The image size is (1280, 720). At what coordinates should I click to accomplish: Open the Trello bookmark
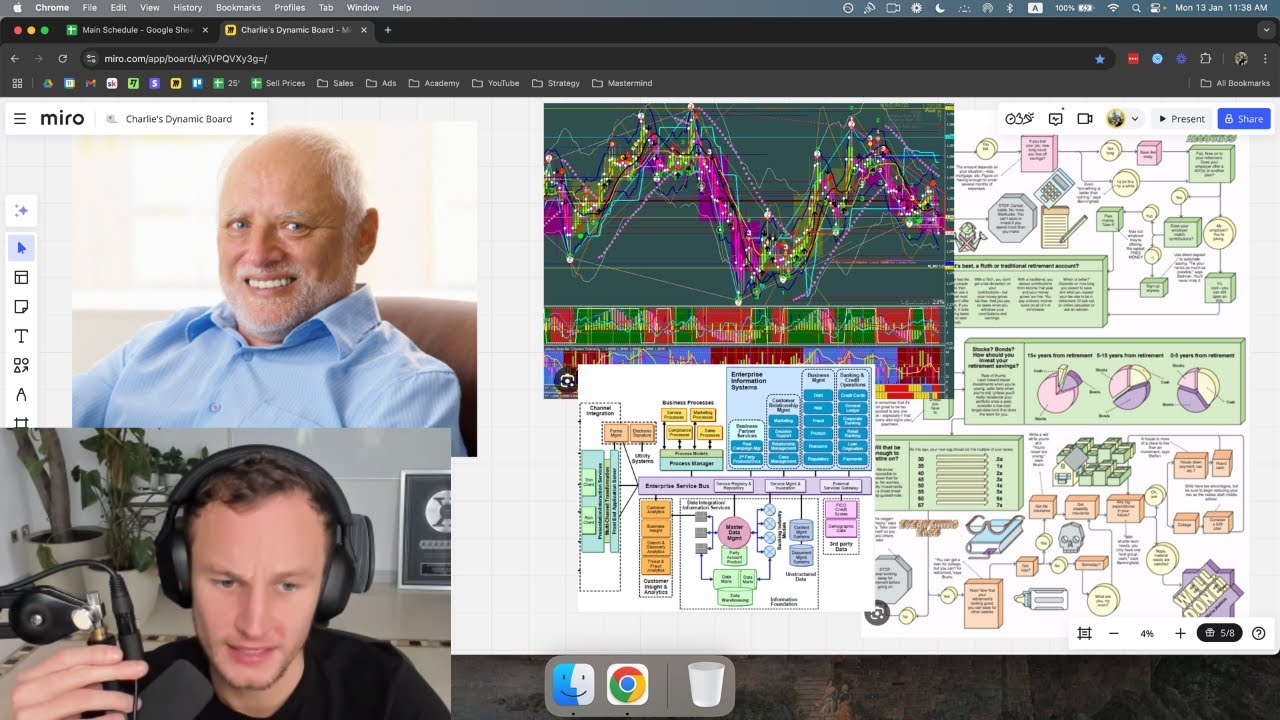198,83
